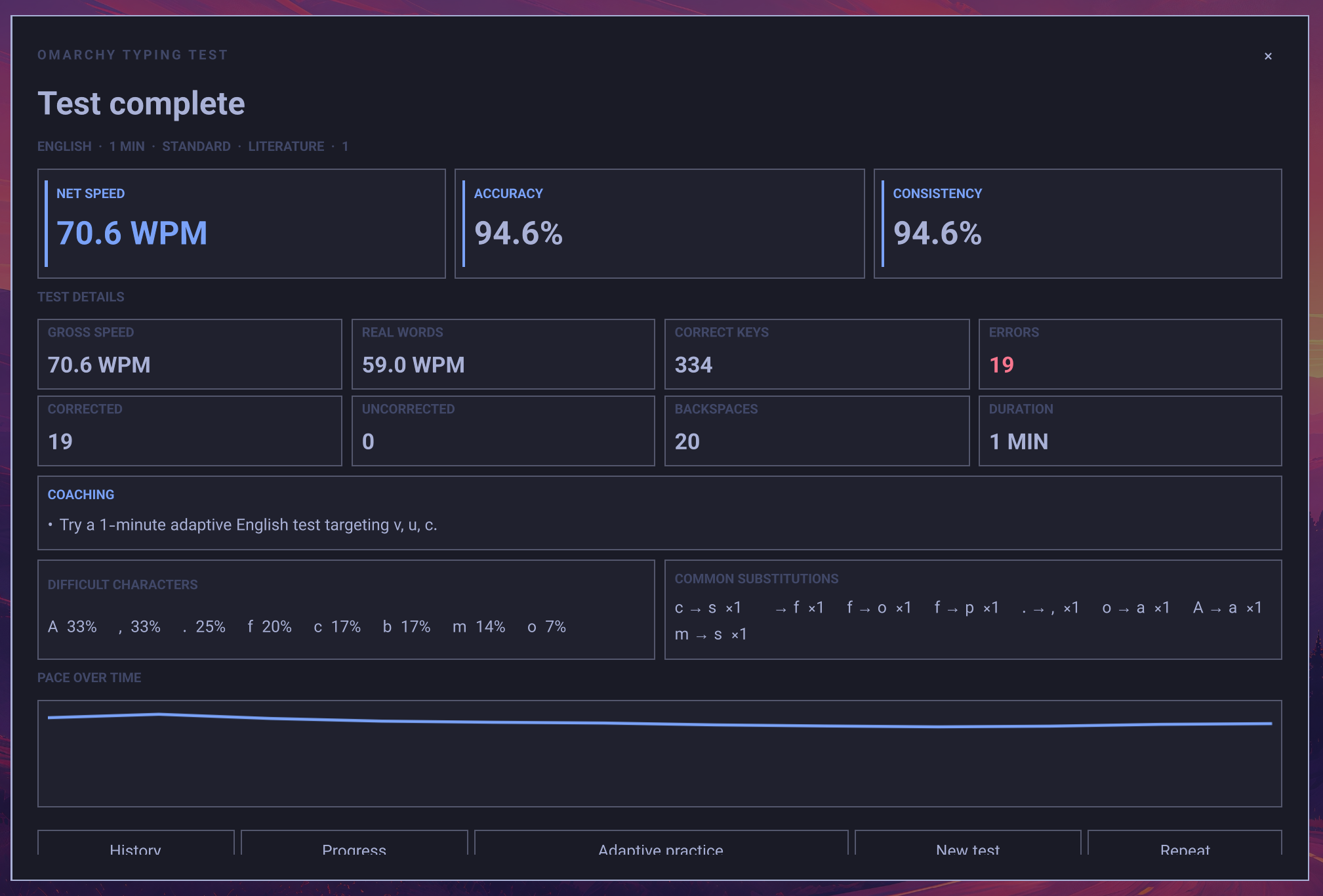
Task: Click the Duration 1 MIN value
Action: [x=1019, y=442]
